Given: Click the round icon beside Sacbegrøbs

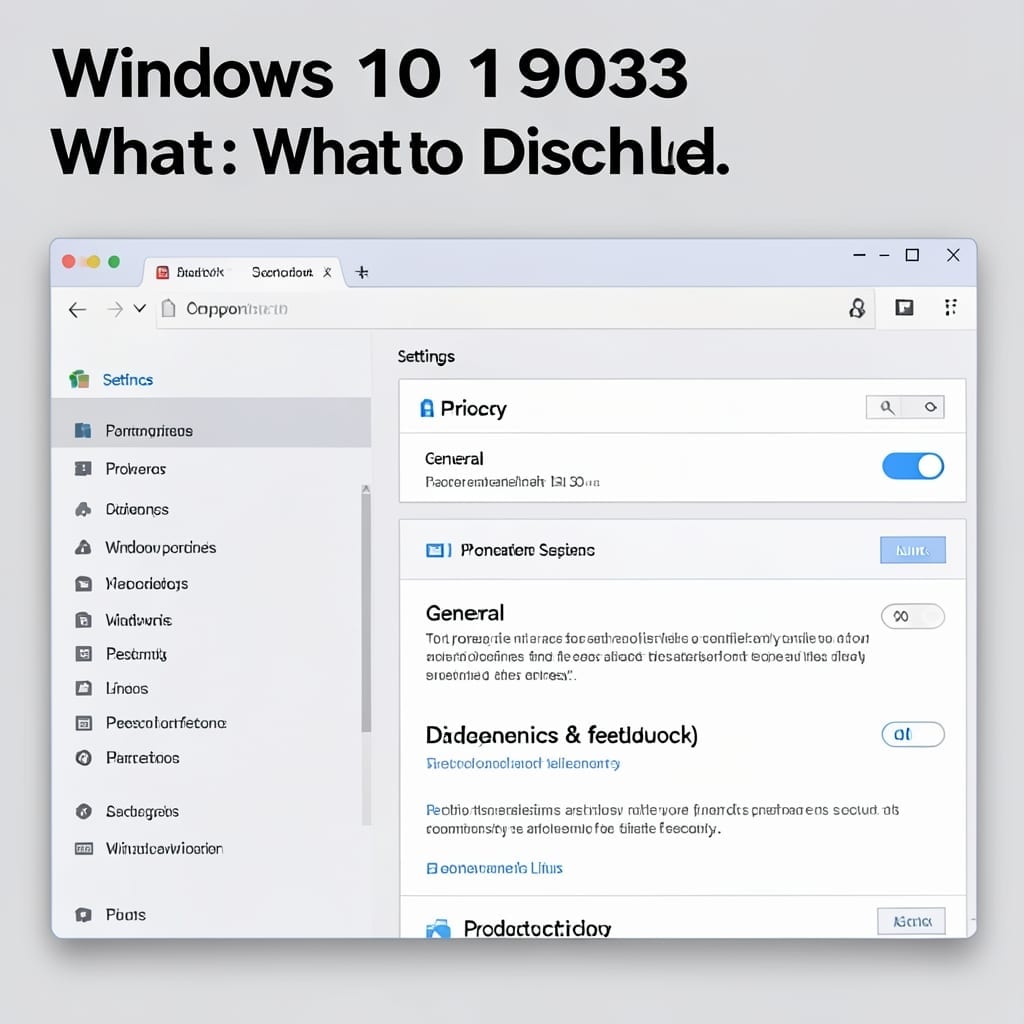Looking at the screenshot, I should point(84,811).
